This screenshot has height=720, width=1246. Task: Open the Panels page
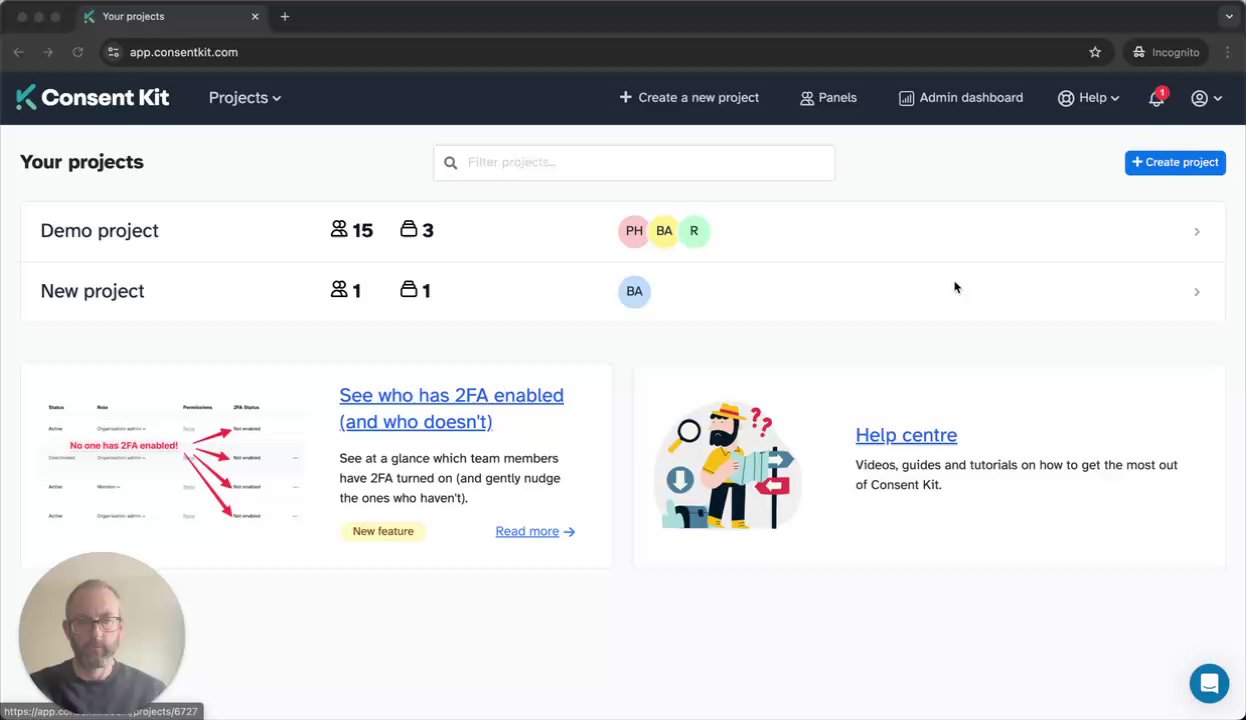828,98
